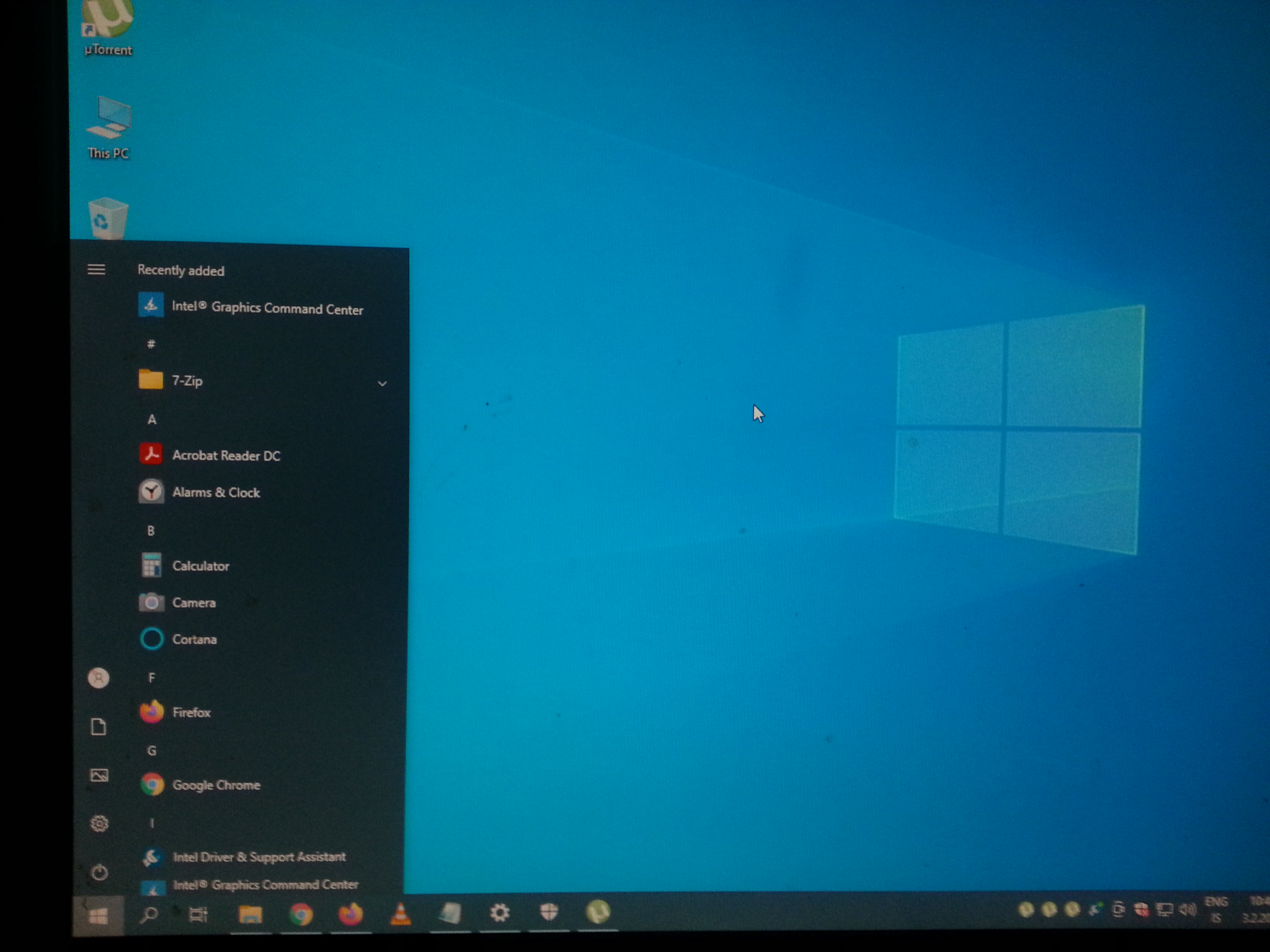Open Settings gear in Start sidebar
1270x952 pixels.
pyautogui.click(x=99, y=824)
